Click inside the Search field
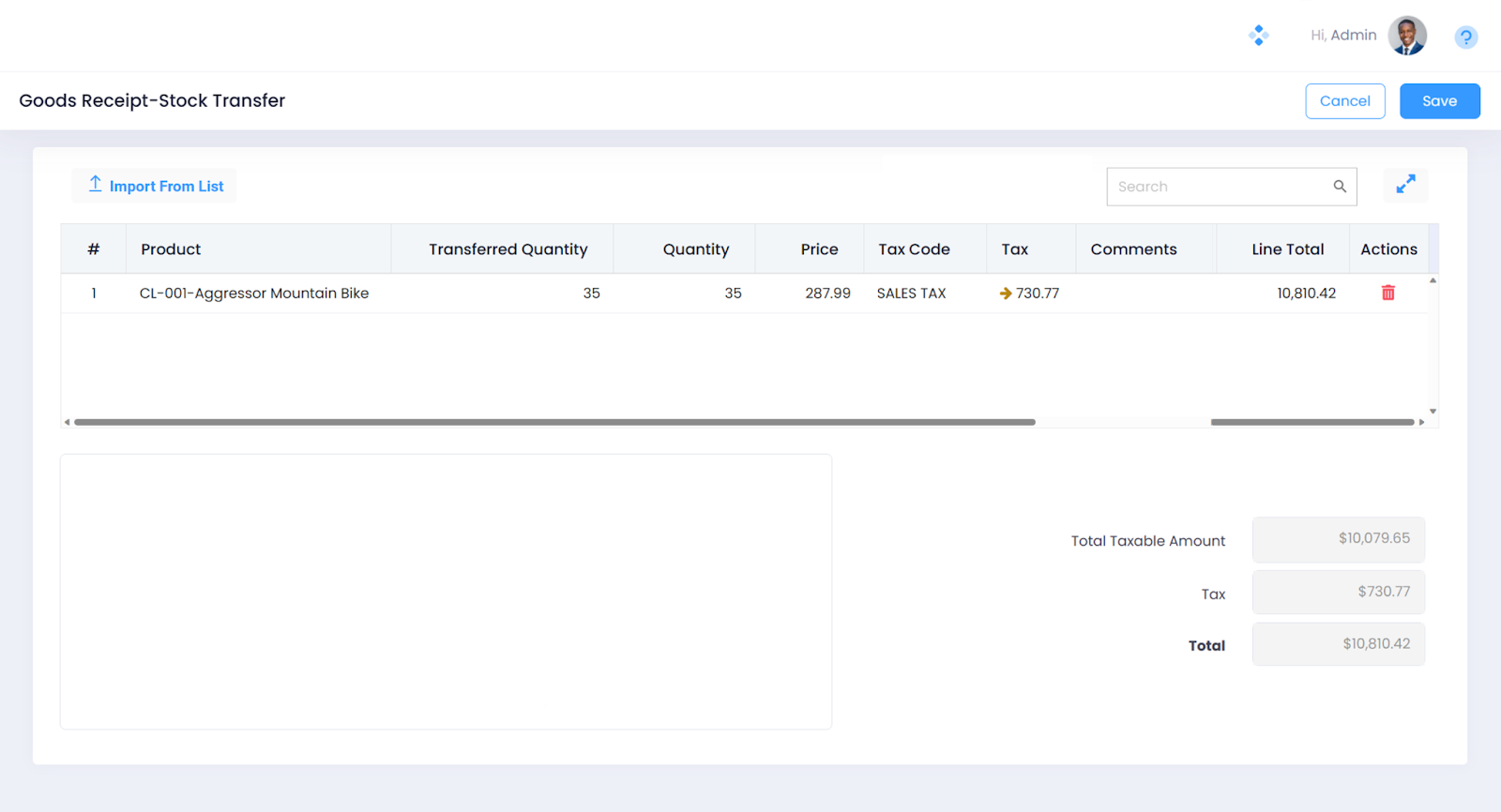The image size is (1501, 812). click(1220, 187)
